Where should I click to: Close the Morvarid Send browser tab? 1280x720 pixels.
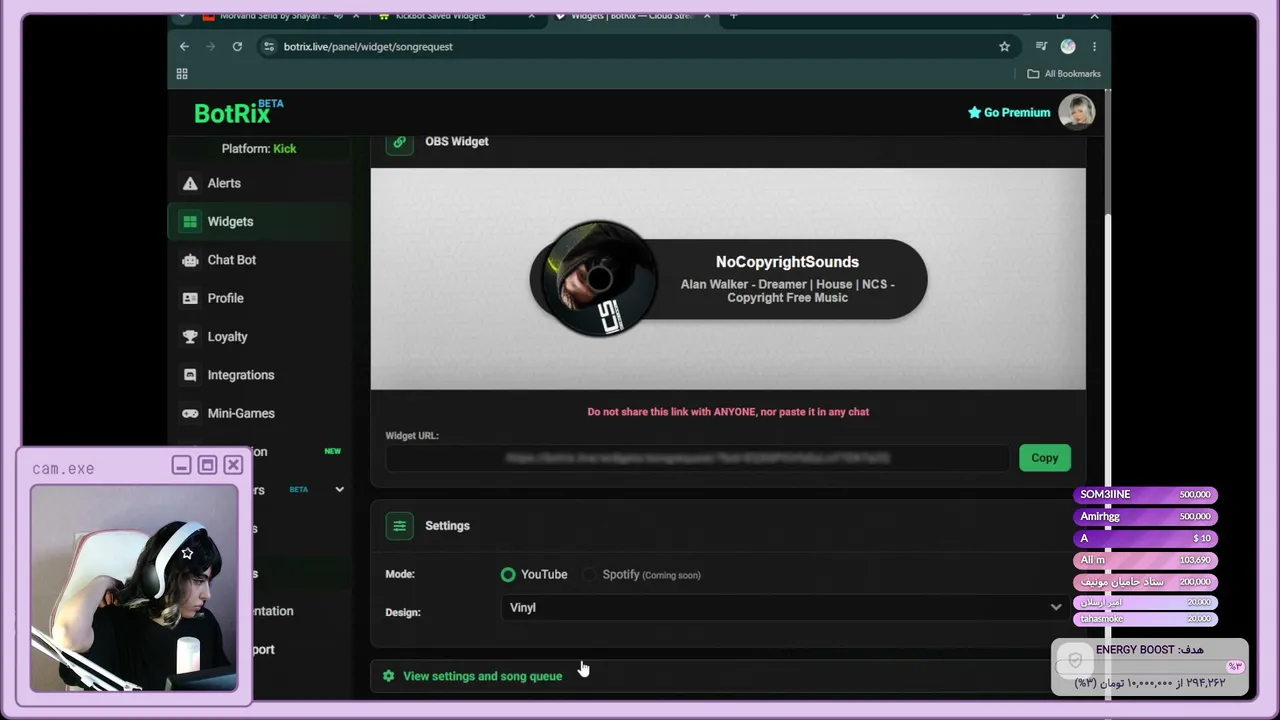click(358, 16)
